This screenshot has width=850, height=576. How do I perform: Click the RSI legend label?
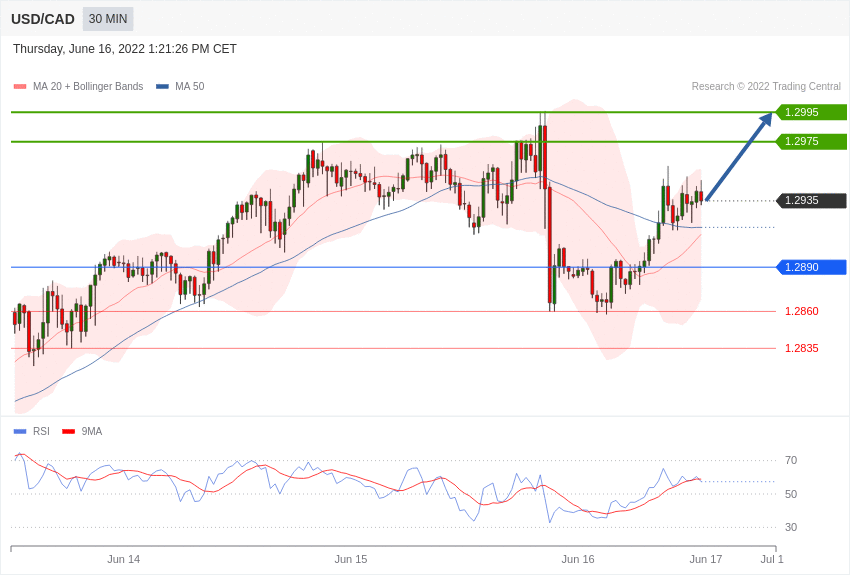41,431
